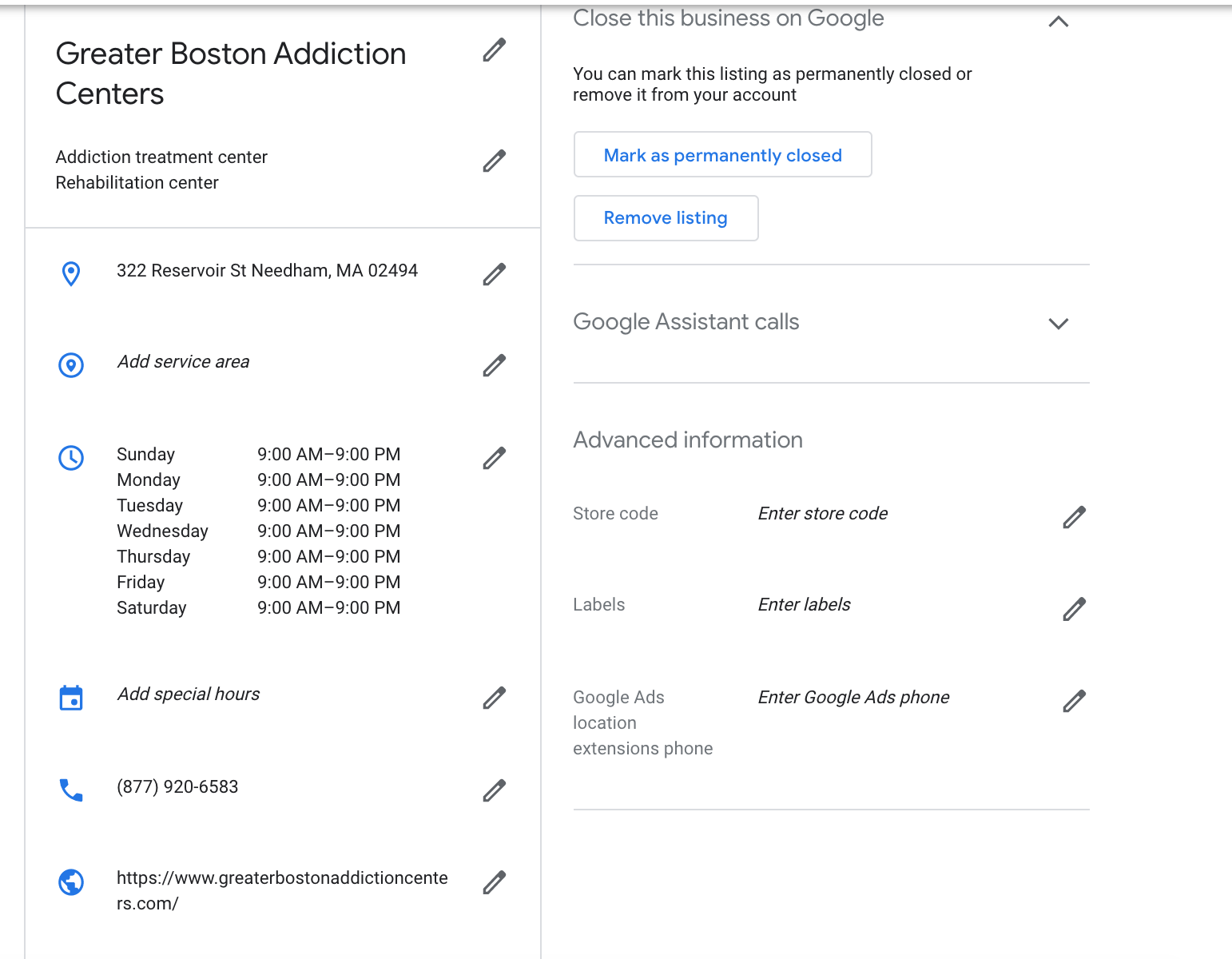The width and height of the screenshot is (1232, 959).
Task: Click the Labels field label
Action: (x=598, y=604)
